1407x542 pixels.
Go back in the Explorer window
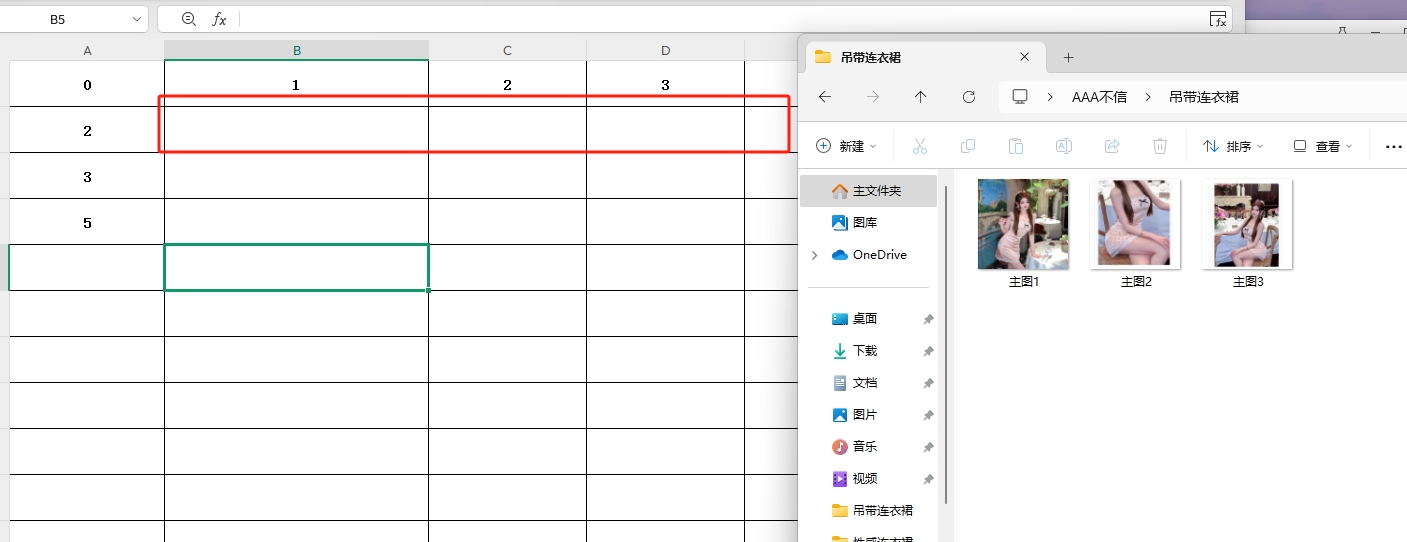pyautogui.click(x=825, y=97)
